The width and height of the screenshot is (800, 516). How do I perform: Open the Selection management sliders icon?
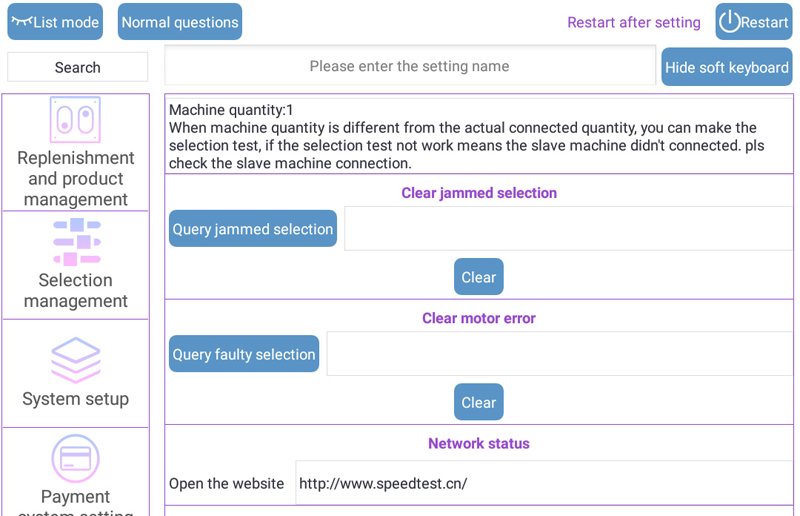[77, 242]
